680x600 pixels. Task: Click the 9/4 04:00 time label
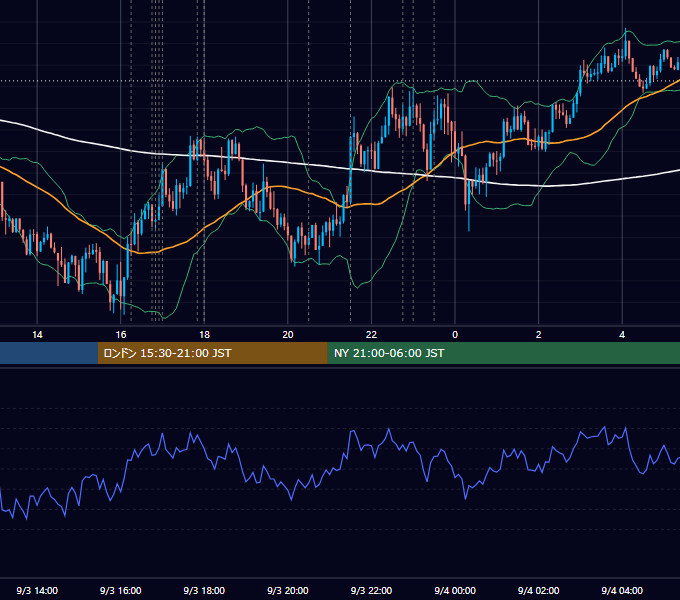pyautogui.click(x=622, y=591)
